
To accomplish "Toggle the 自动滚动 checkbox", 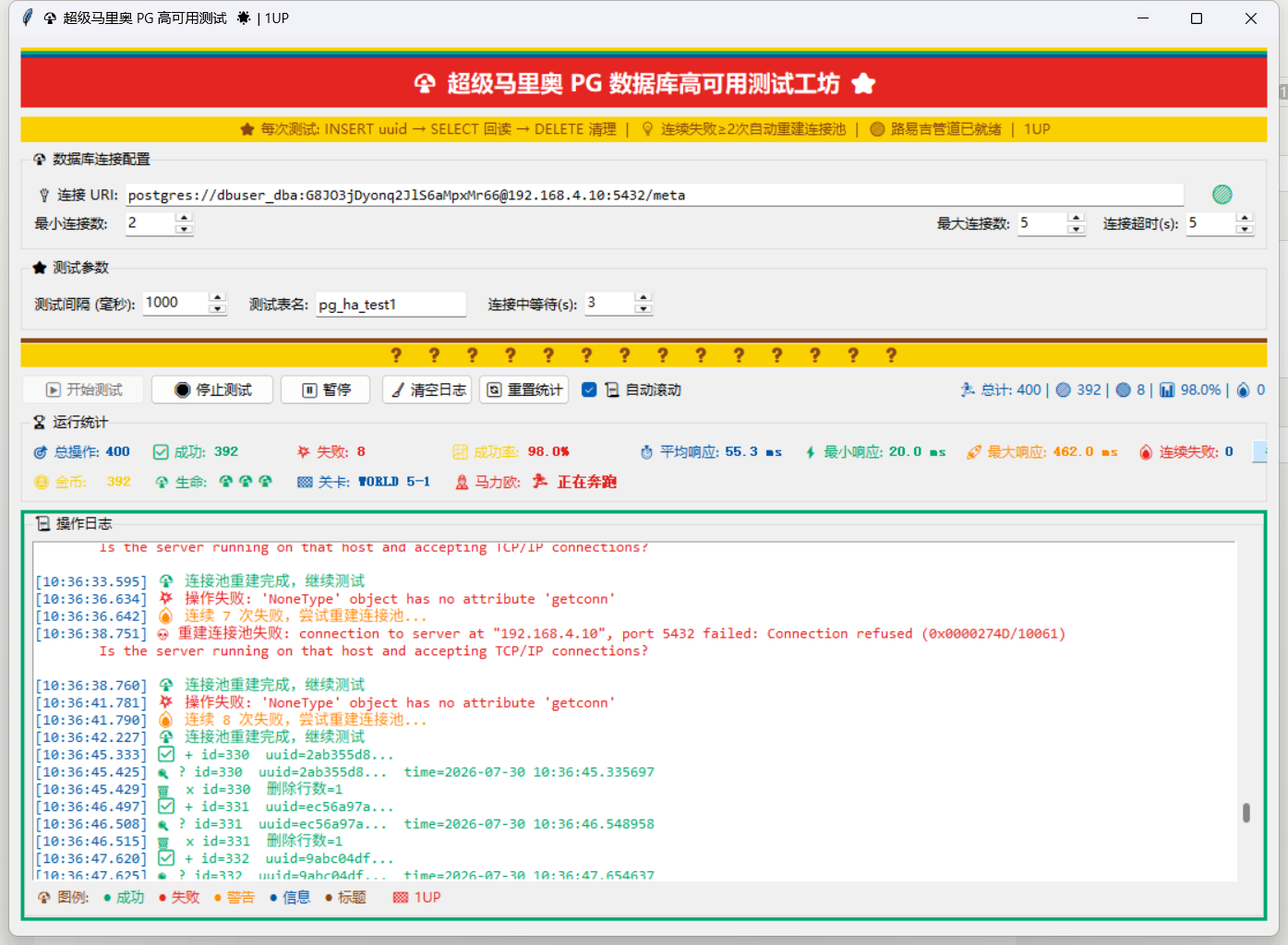I will pos(589,389).
